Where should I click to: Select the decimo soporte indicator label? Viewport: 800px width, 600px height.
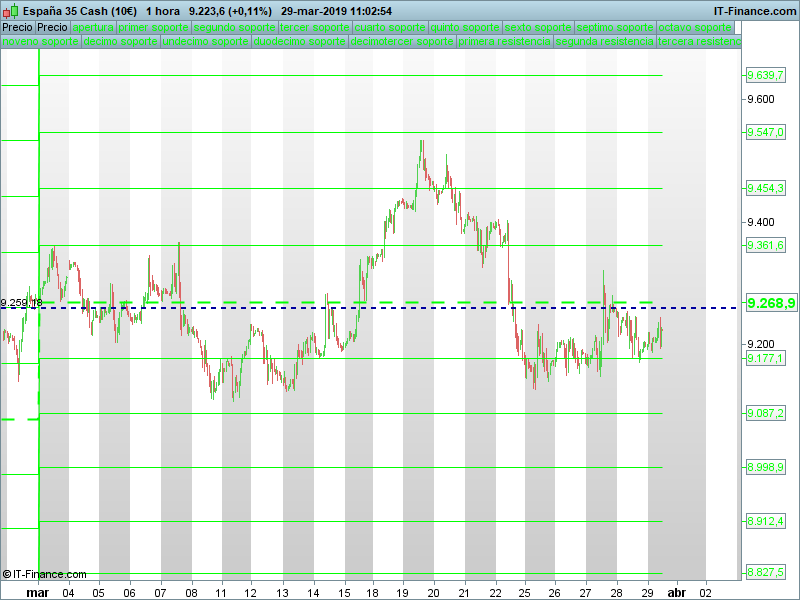(x=120, y=41)
